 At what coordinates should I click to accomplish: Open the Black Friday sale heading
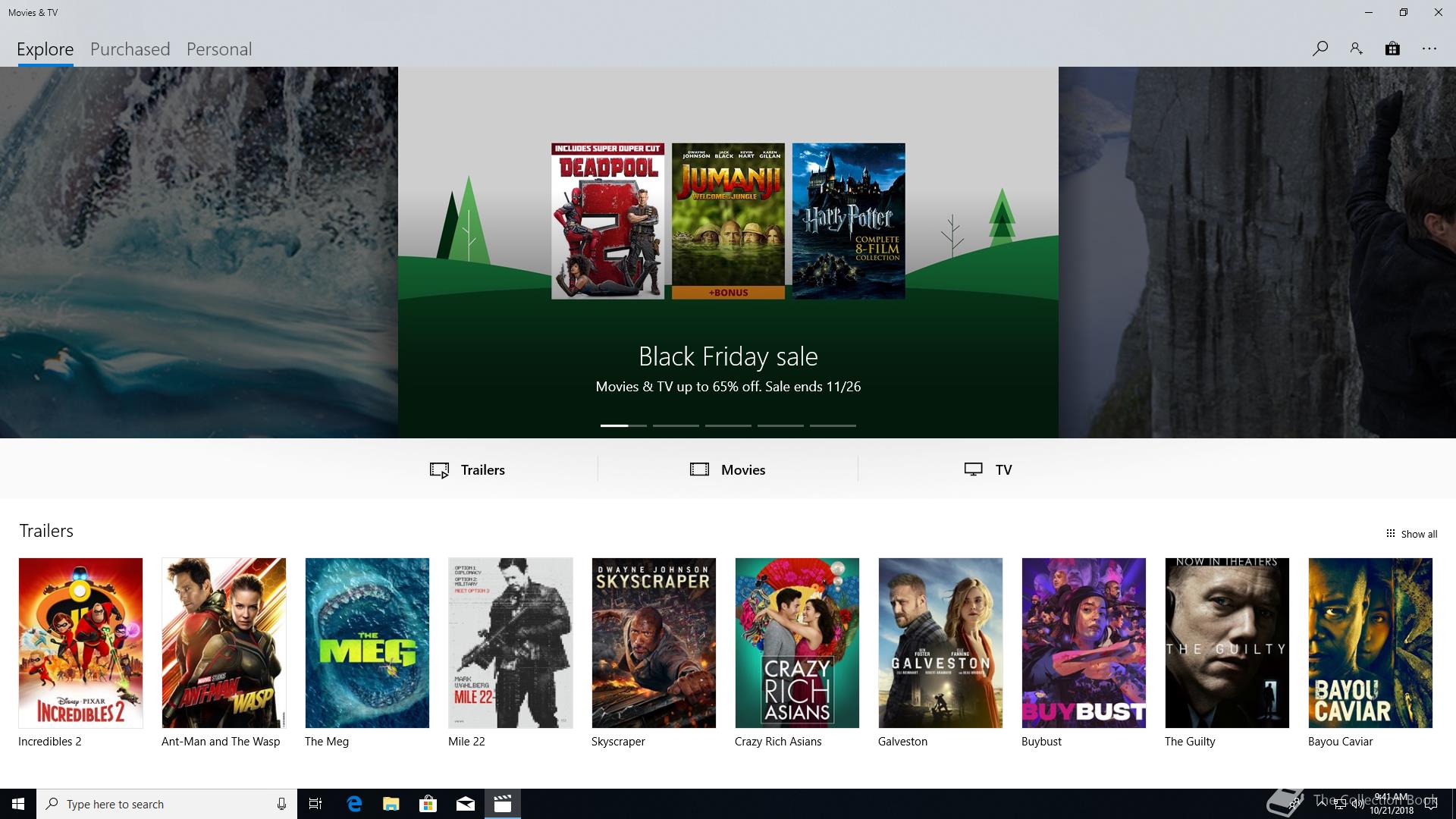[728, 356]
